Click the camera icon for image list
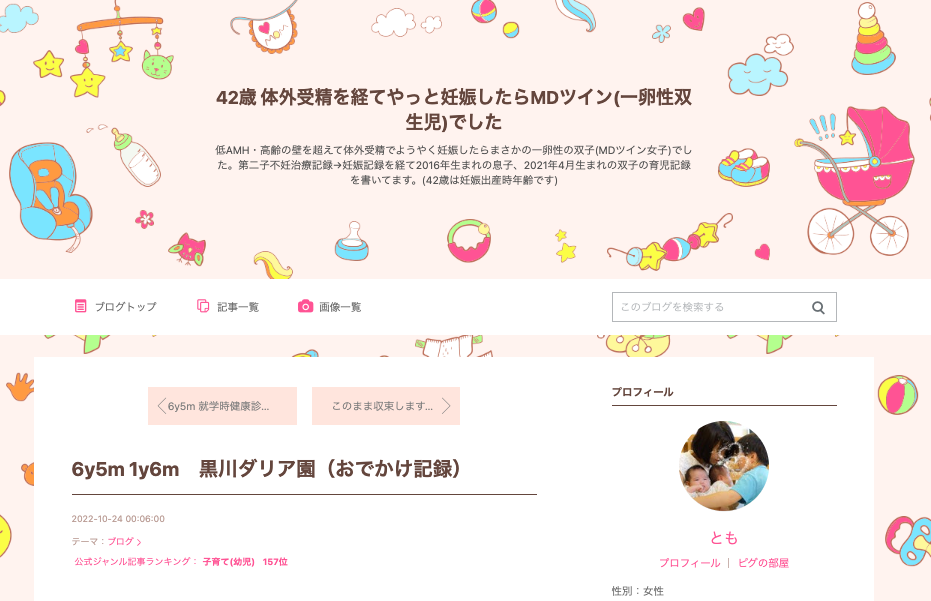Screen dimensions: 931x601 pyautogui.click(x=305, y=306)
